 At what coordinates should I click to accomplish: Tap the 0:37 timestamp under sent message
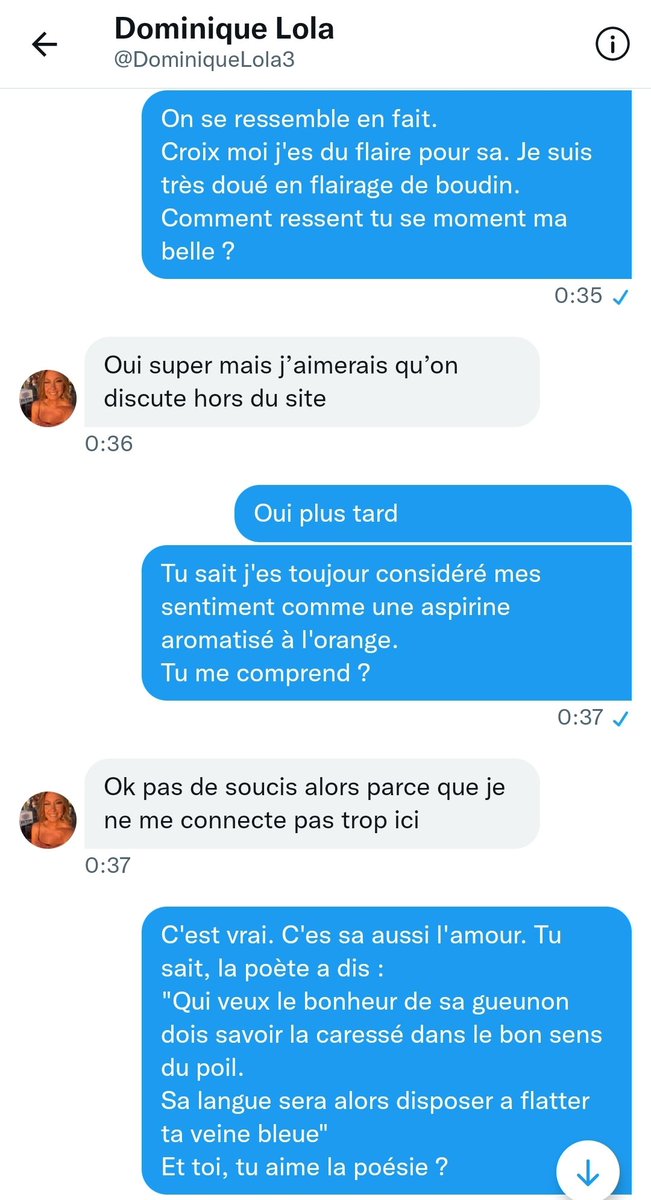(x=579, y=717)
